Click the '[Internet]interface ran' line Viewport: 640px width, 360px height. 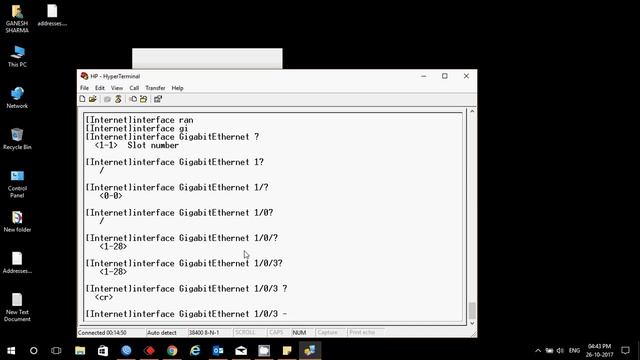139,120
